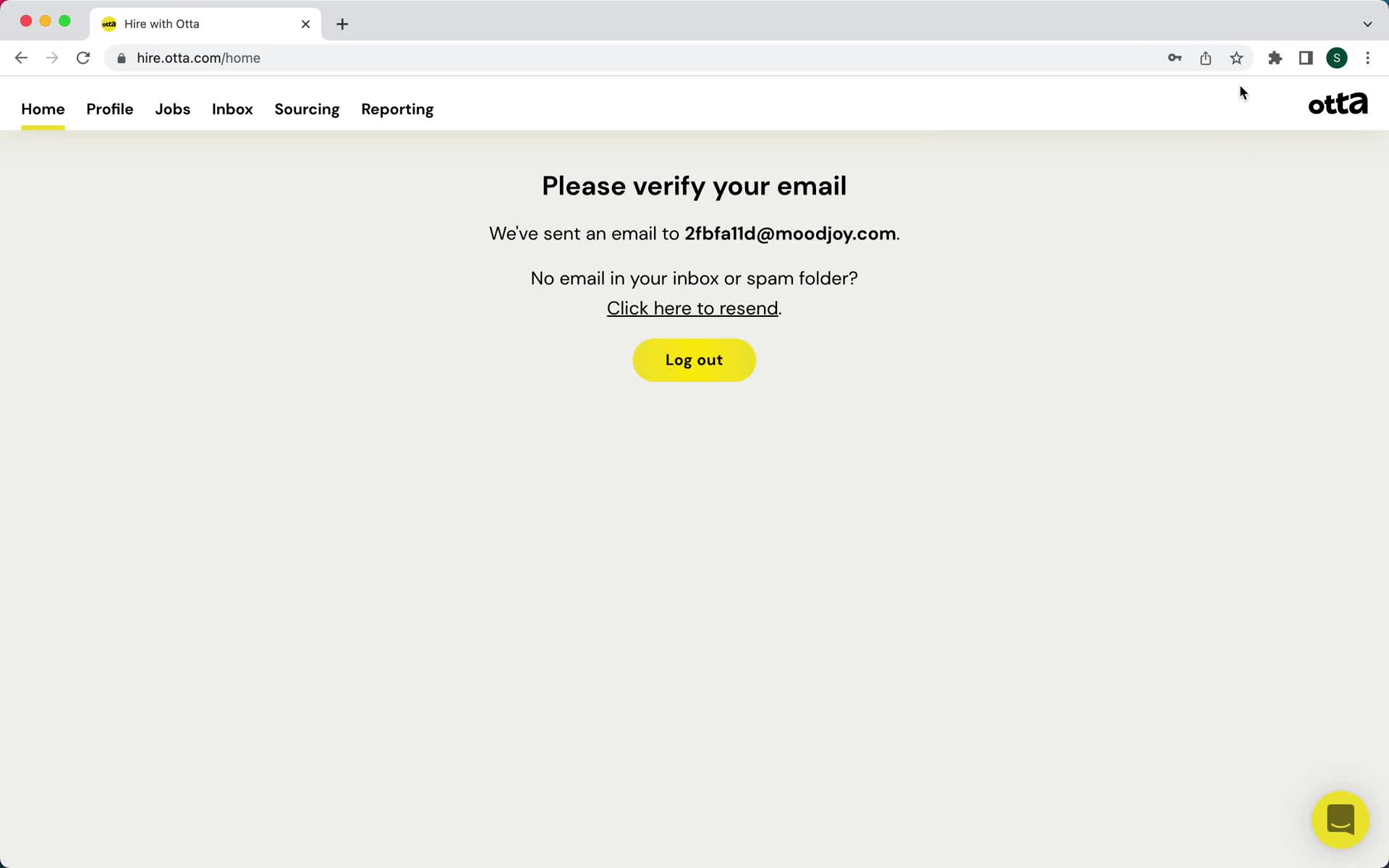This screenshot has height=868, width=1389.
Task: Click the Inbox navigation tab
Action: (232, 109)
